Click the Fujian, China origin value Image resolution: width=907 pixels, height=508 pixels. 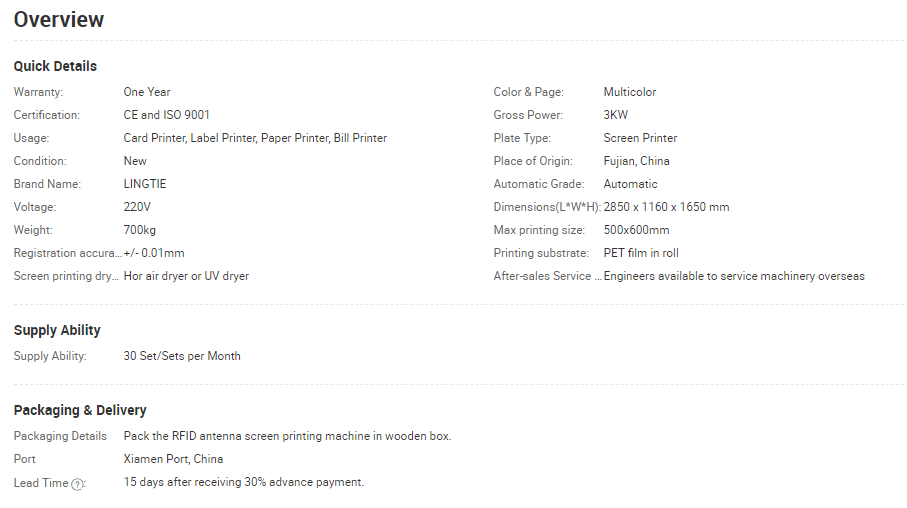coord(636,161)
